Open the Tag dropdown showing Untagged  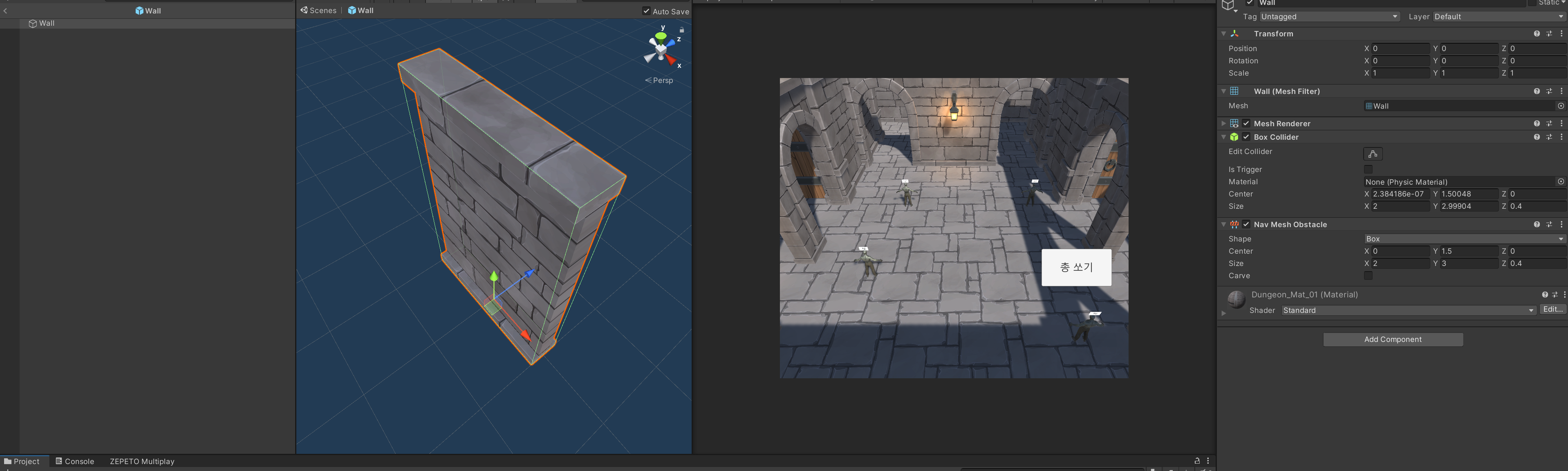pyautogui.click(x=1329, y=17)
